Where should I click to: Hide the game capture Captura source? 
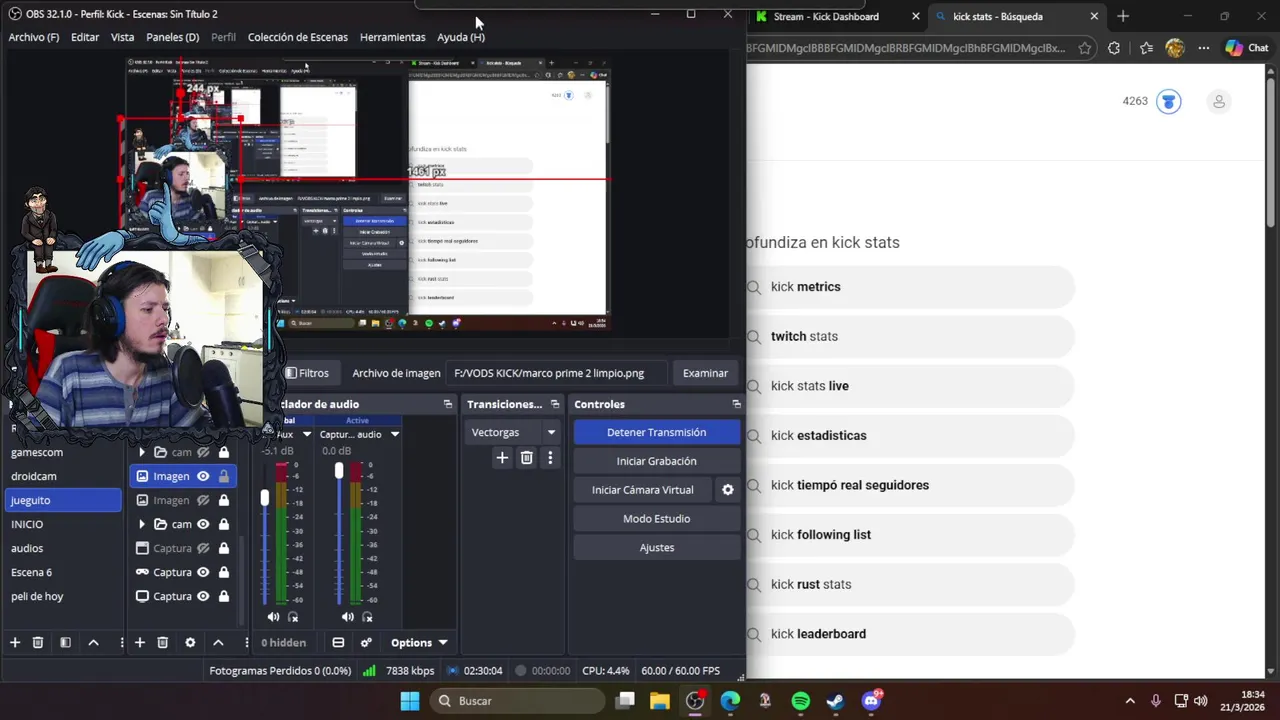[x=203, y=572]
